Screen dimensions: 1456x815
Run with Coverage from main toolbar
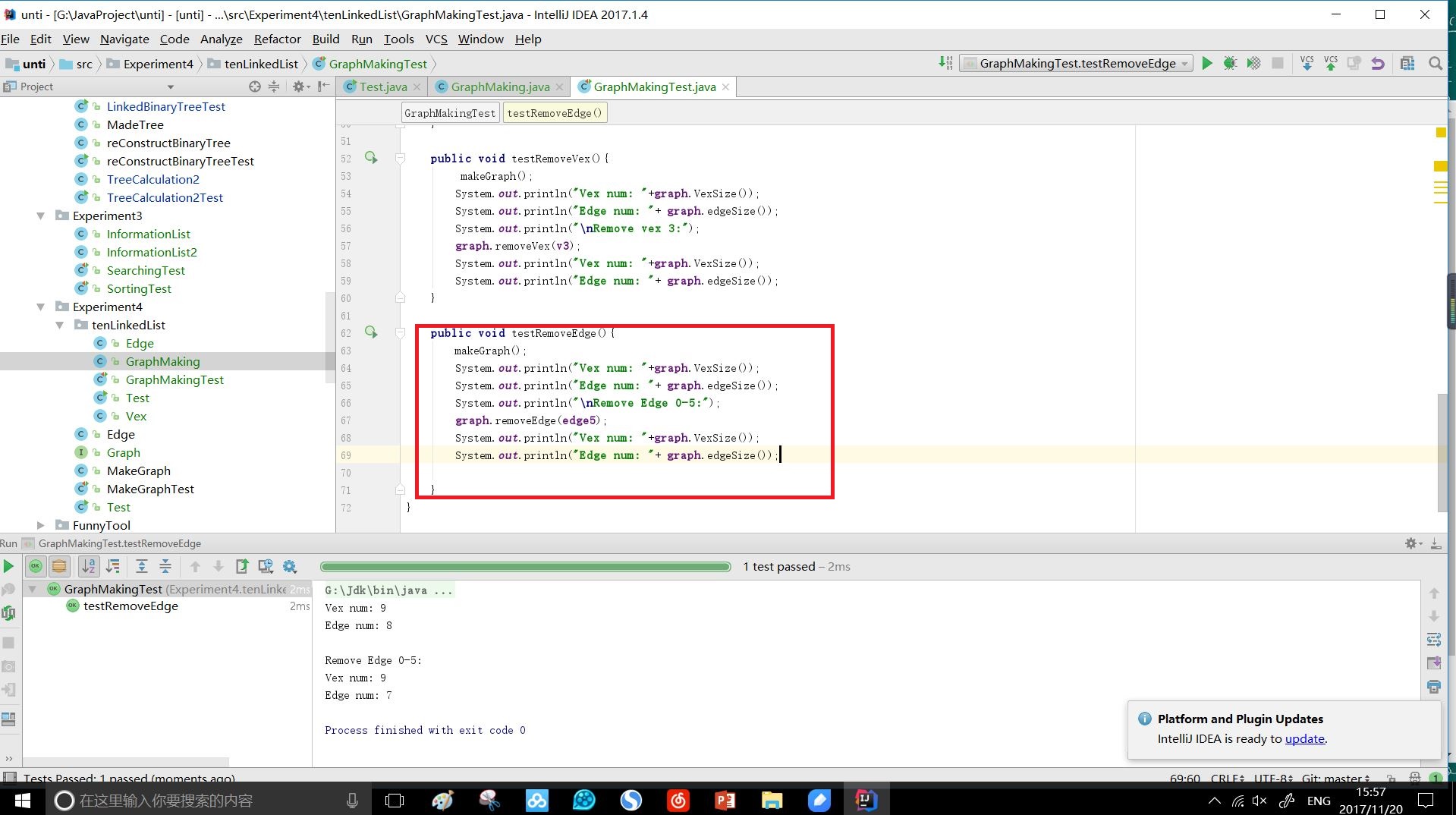click(1253, 63)
